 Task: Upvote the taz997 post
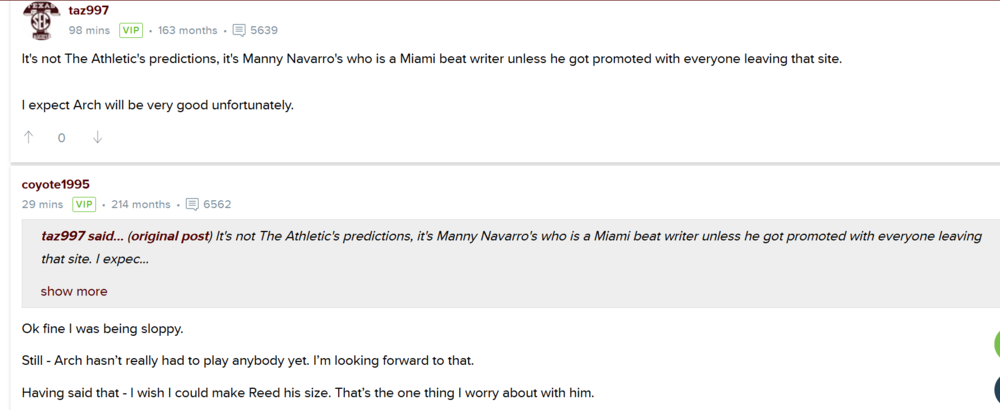point(29,138)
